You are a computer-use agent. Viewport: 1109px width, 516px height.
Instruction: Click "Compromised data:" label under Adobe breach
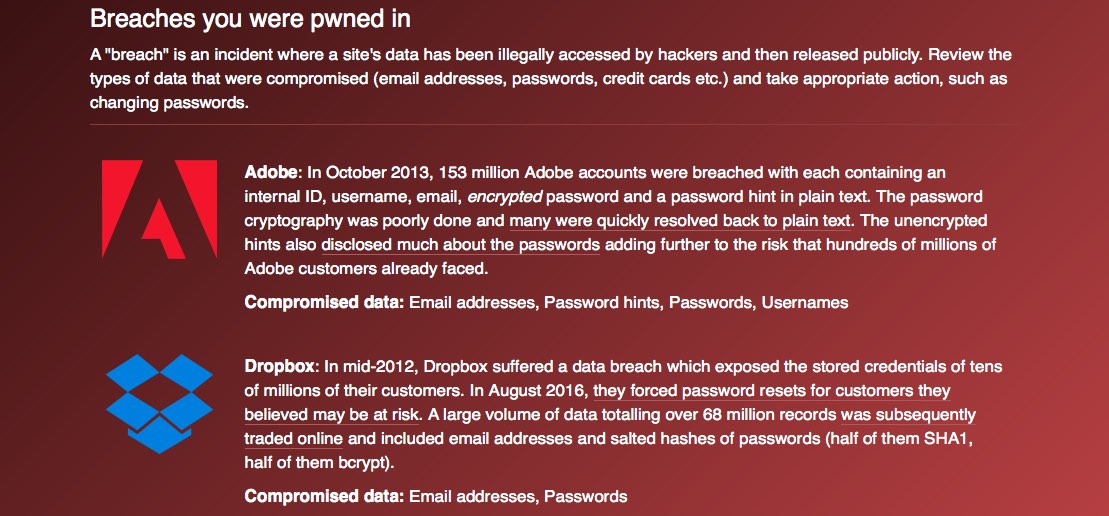click(324, 302)
